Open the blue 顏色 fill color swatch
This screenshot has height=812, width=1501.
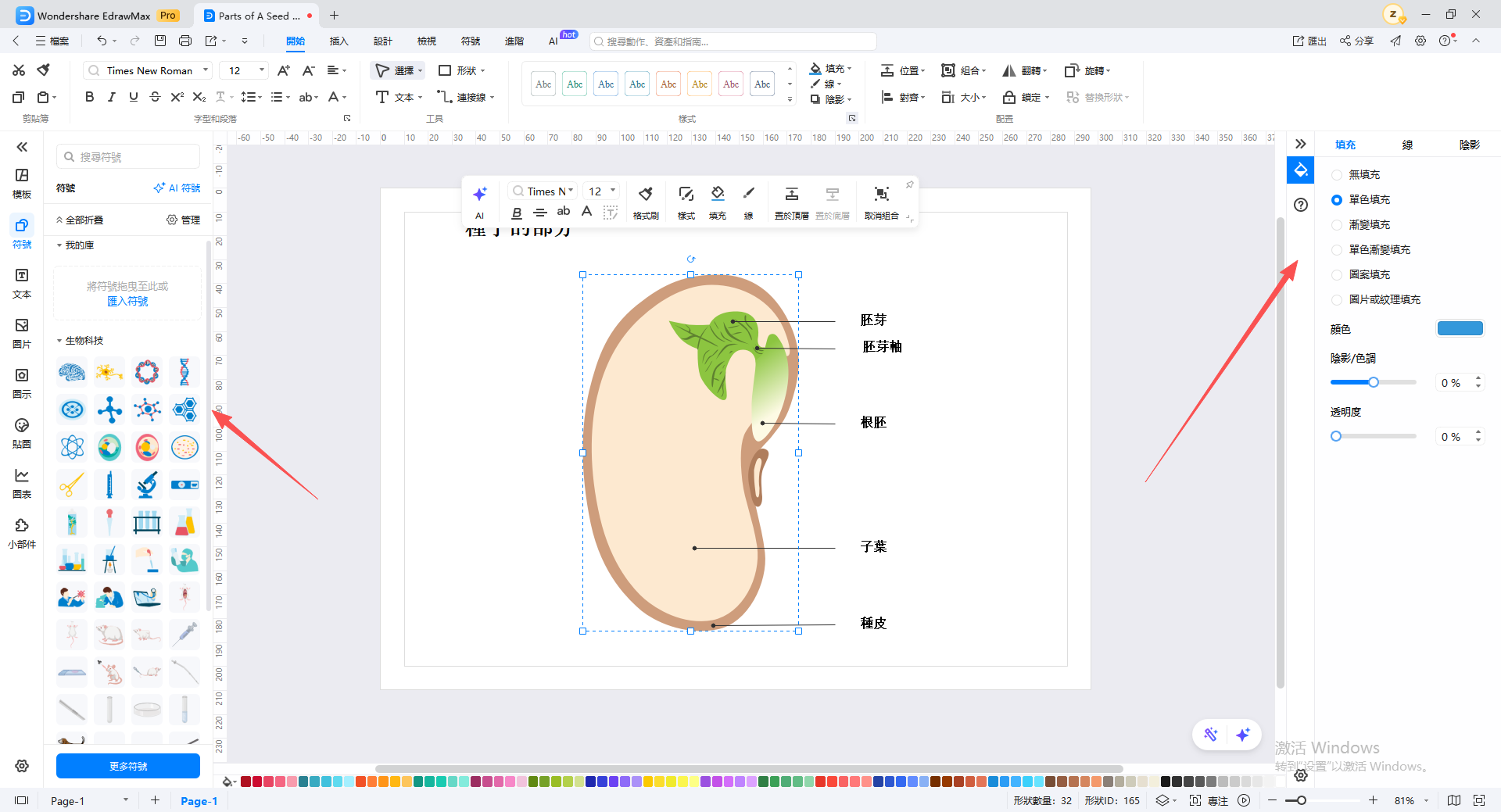pyautogui.click(x=1460, y=329)
